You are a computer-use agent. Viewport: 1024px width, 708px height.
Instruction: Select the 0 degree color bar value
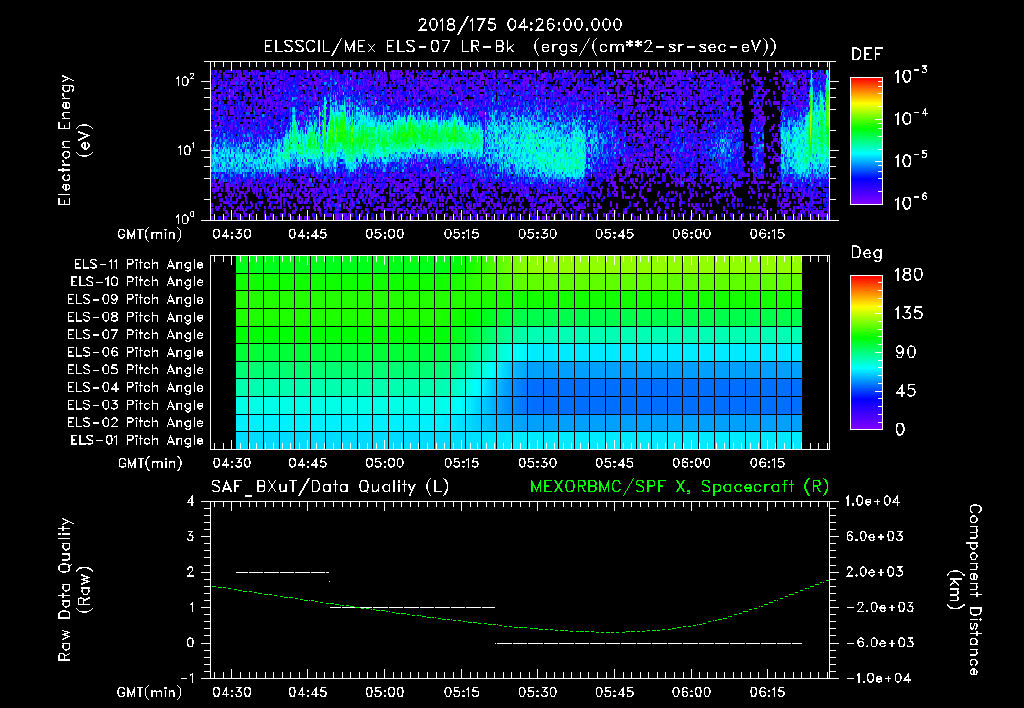(x=901, y=429)
